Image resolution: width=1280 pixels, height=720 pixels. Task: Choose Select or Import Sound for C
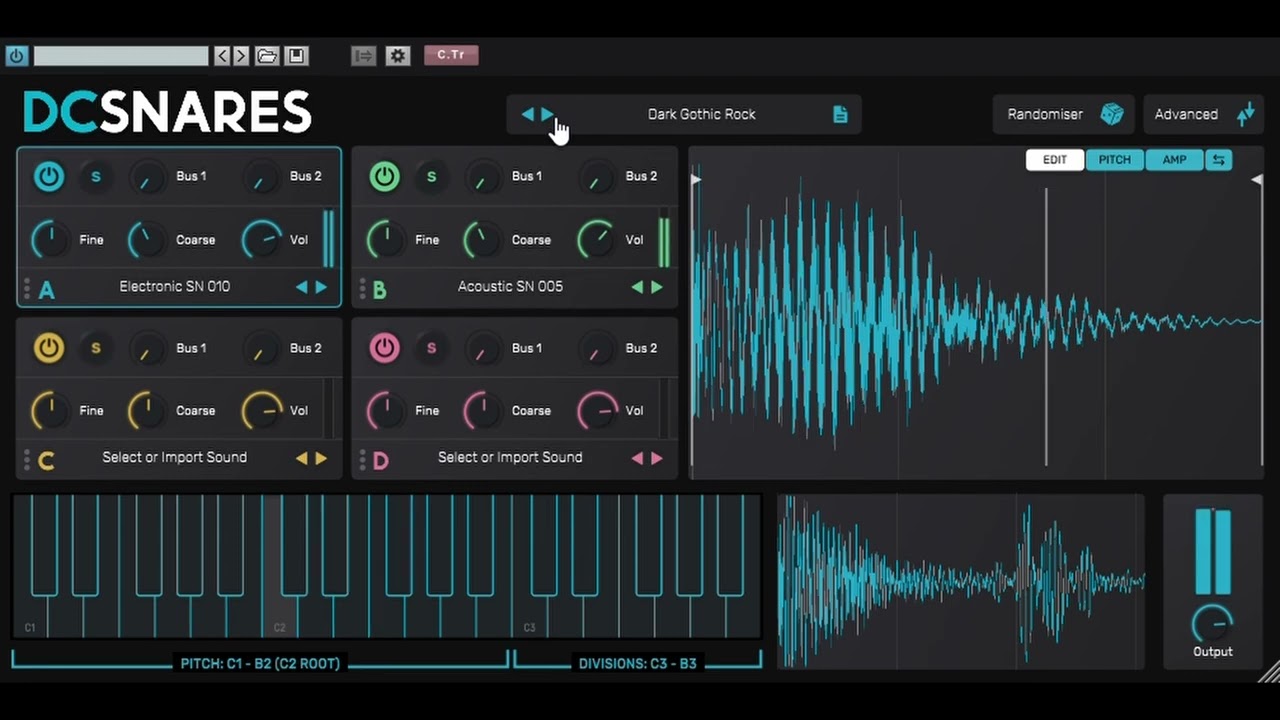click(x=174, y=457)
